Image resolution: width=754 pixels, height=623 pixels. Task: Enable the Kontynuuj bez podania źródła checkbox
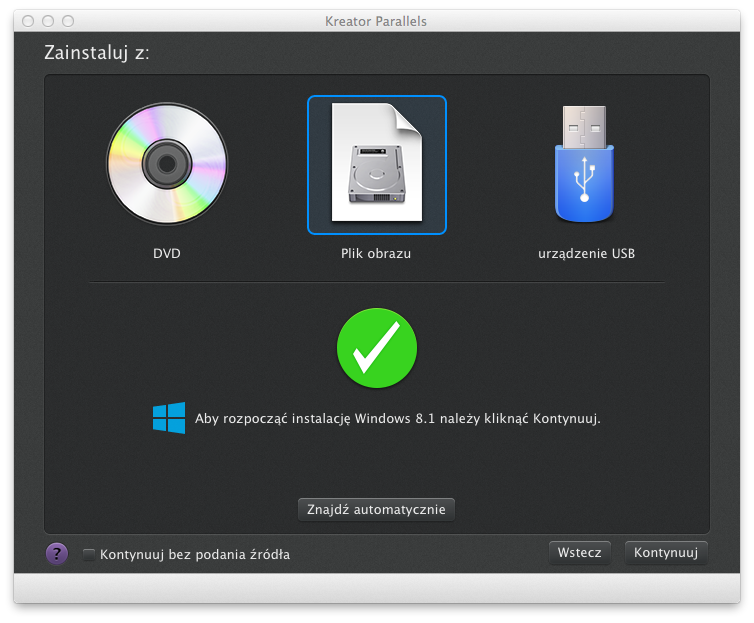(x=89, y=554)
